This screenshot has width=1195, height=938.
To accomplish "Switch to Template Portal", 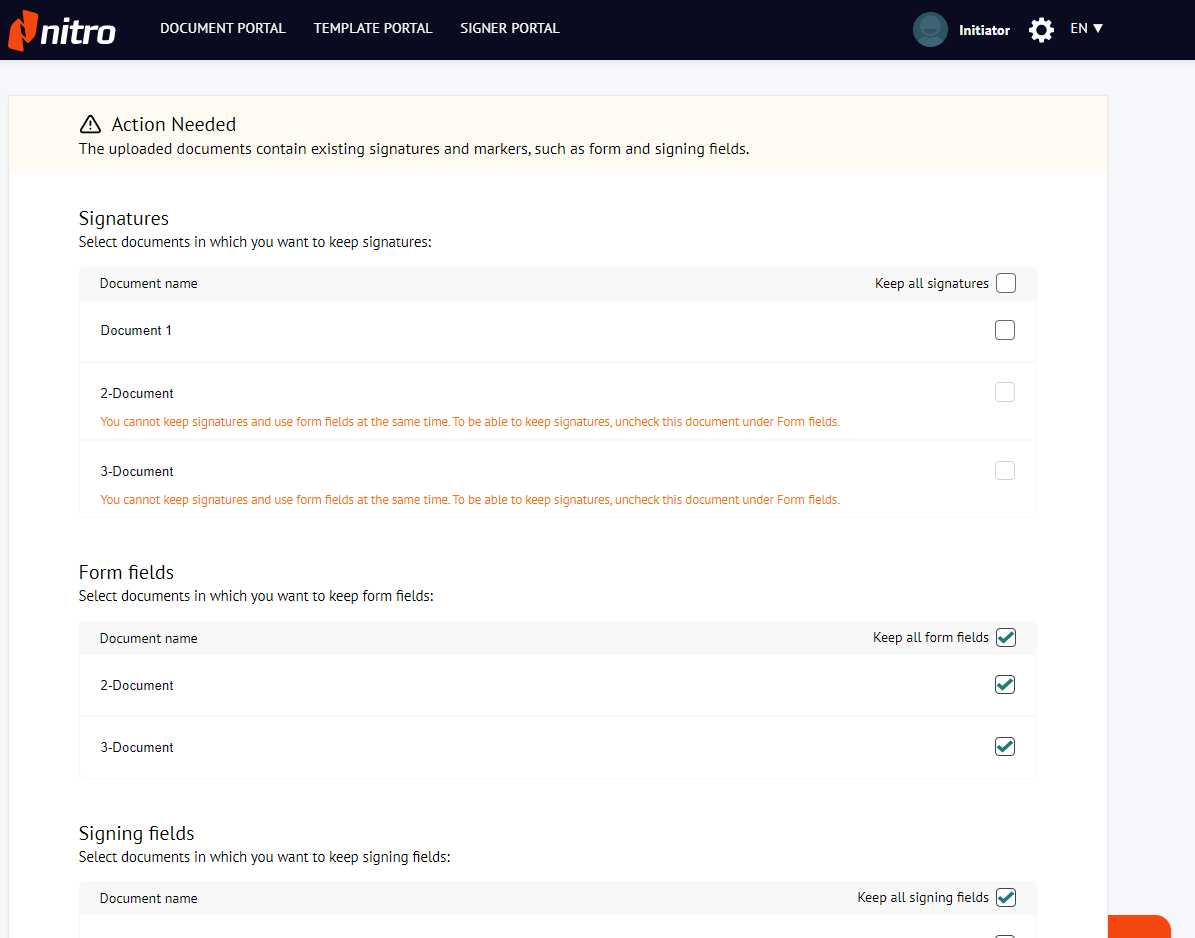I will click(373, 29).
